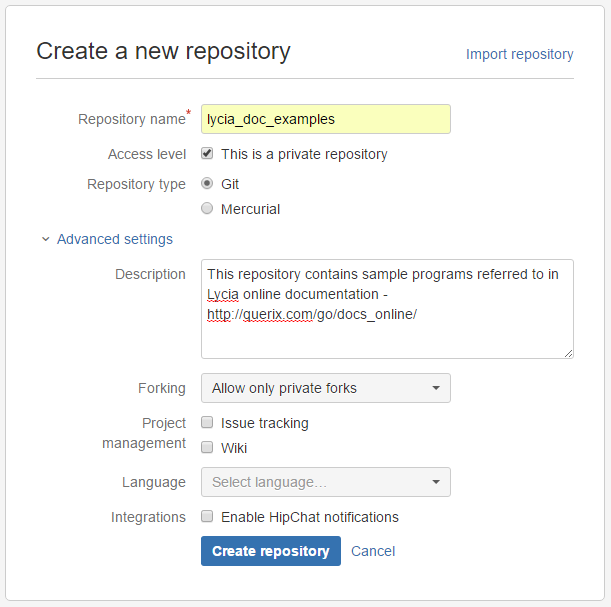Enable Issue tracking checkbox
The height and width of the screenshot is (607, 611).
[207, 423]
